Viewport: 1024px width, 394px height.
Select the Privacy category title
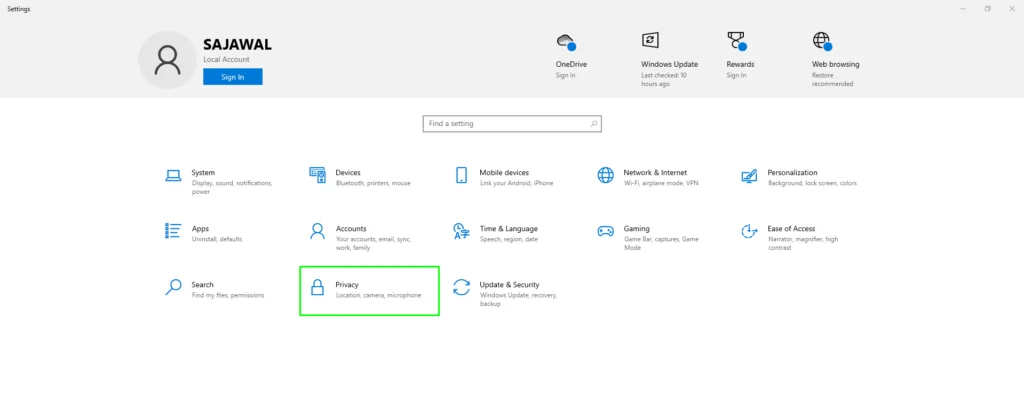pos(347,285)
